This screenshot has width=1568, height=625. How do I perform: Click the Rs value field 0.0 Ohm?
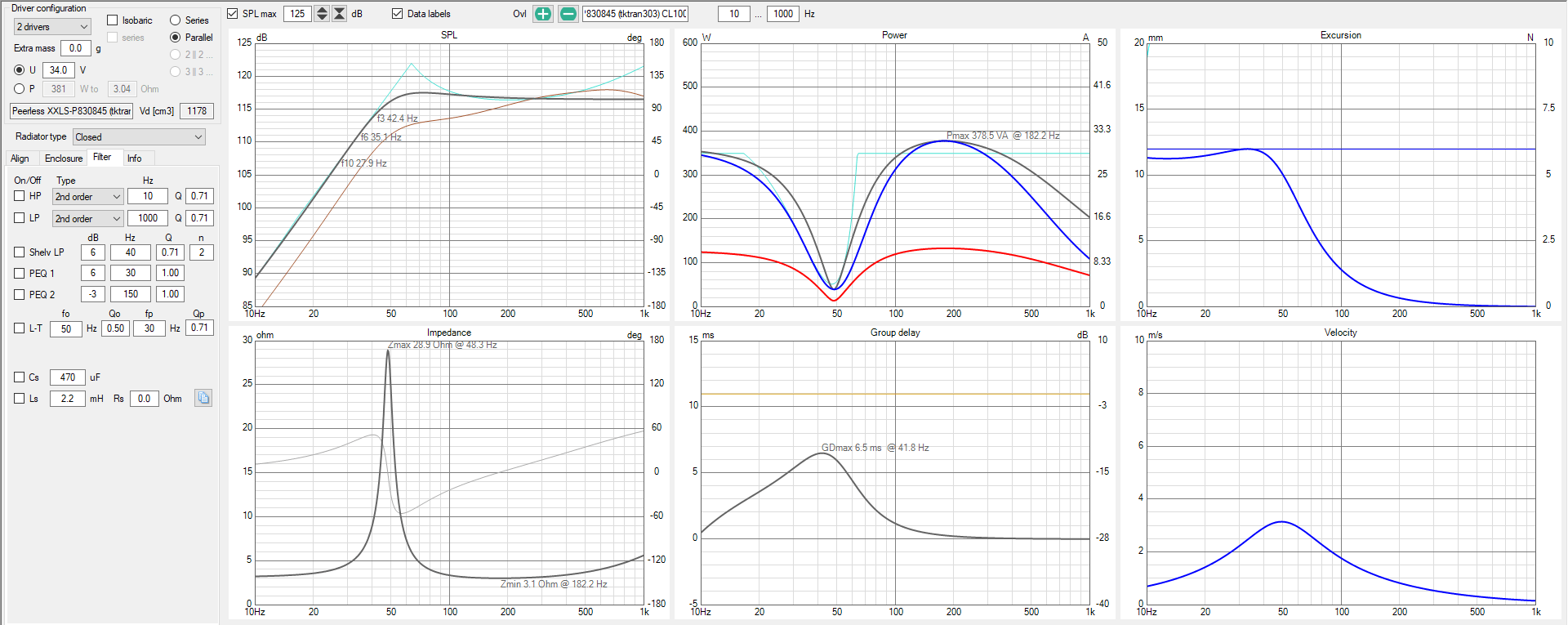tap(145, 399)
